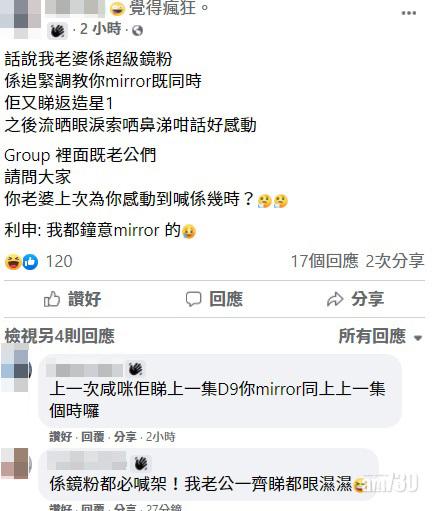The height and width of the screenshot is (511, 438).
Task: Click 分享 under the first comment
Action: 125,437
